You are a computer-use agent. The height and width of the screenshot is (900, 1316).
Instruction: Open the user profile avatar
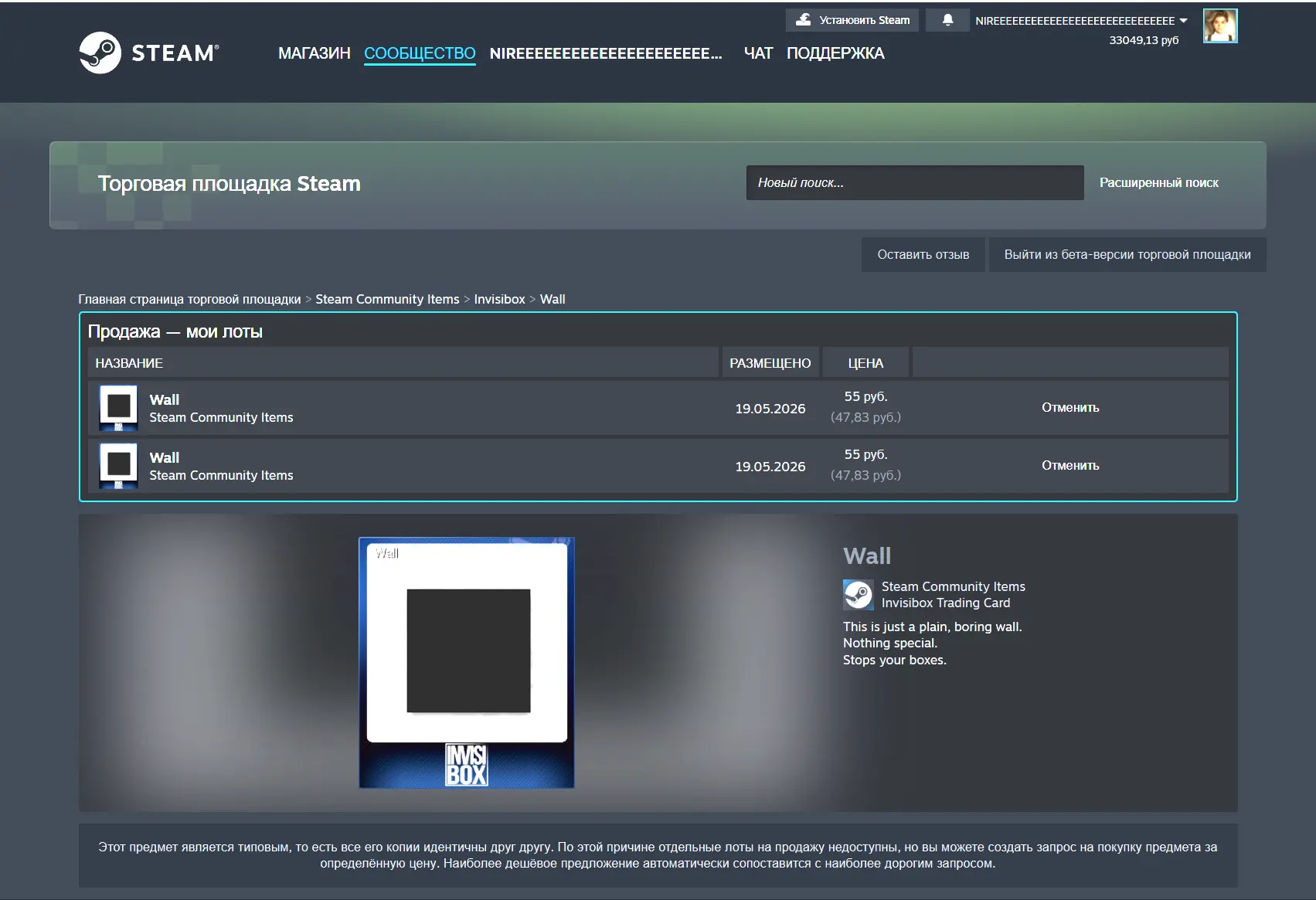coord(1220,26)
